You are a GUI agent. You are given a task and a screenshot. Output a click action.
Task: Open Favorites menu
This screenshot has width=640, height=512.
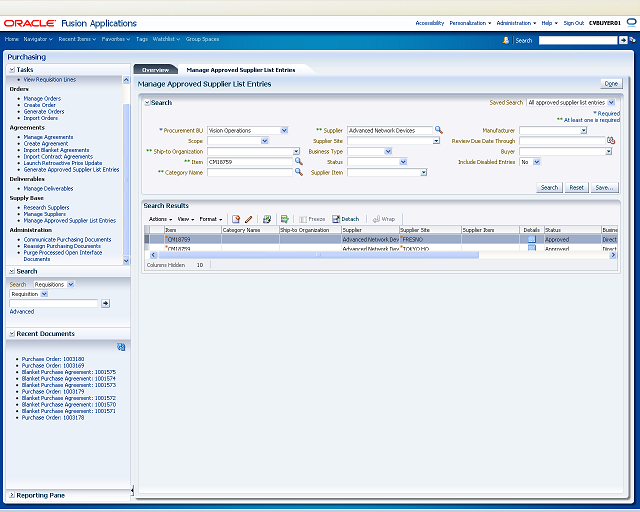point(116,39)
